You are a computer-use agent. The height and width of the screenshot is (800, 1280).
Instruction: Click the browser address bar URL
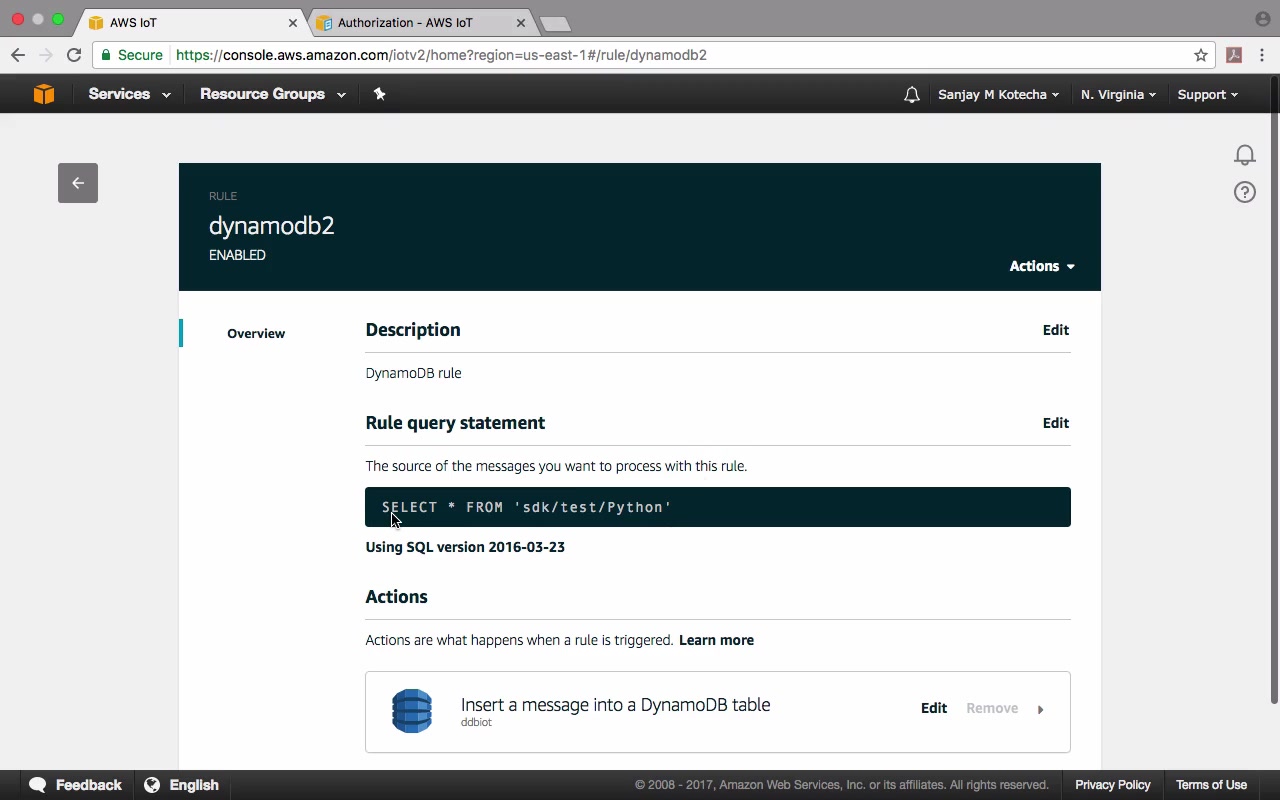pos(441,55)
